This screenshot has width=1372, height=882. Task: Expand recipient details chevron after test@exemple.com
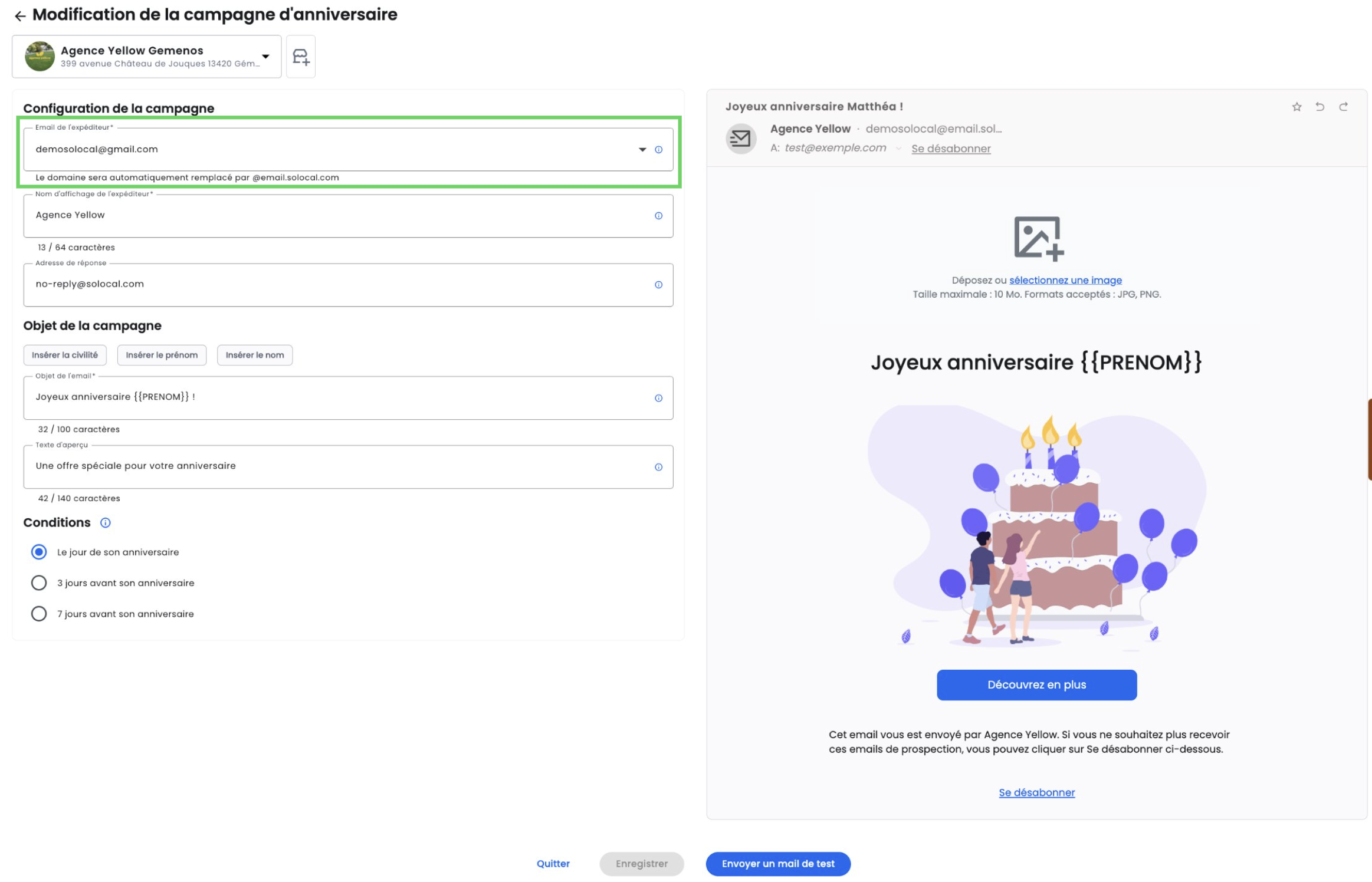pos(898,149)
